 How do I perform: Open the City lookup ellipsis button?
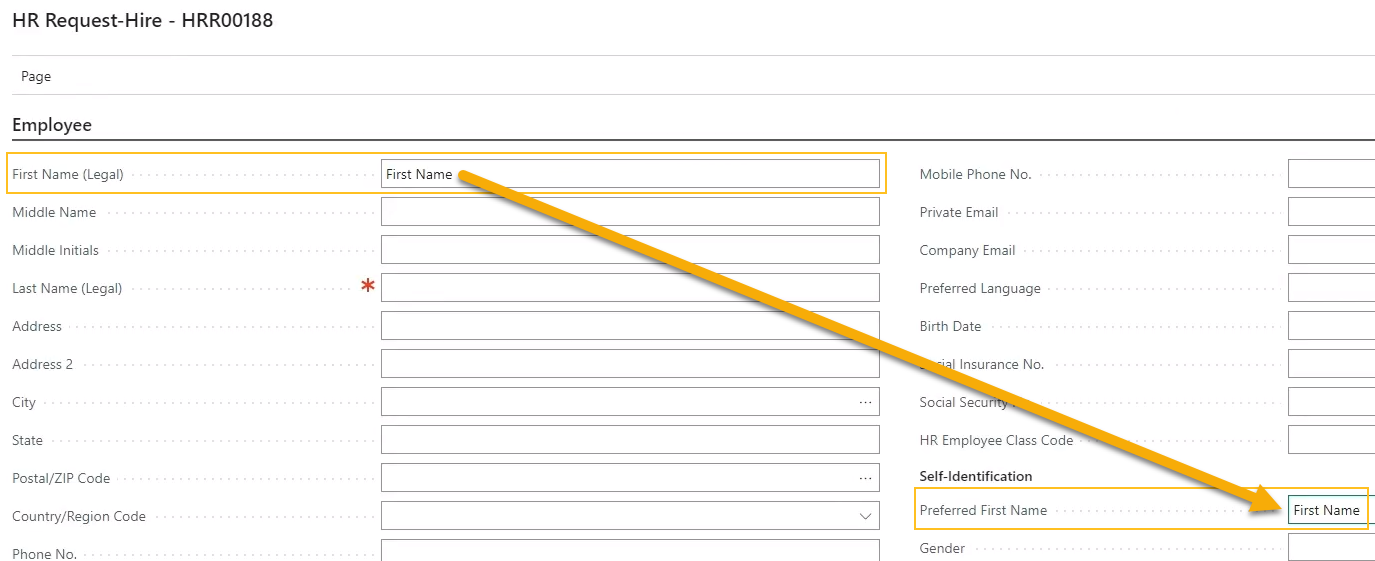865,402
